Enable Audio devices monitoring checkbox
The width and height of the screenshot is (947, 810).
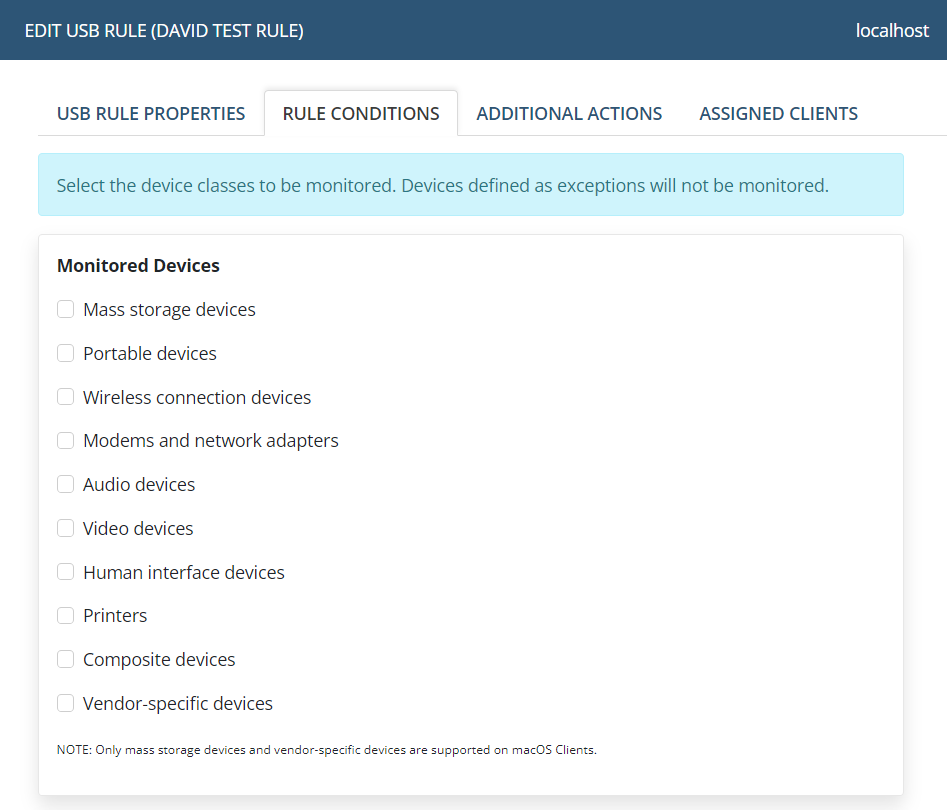coord(66,484)
